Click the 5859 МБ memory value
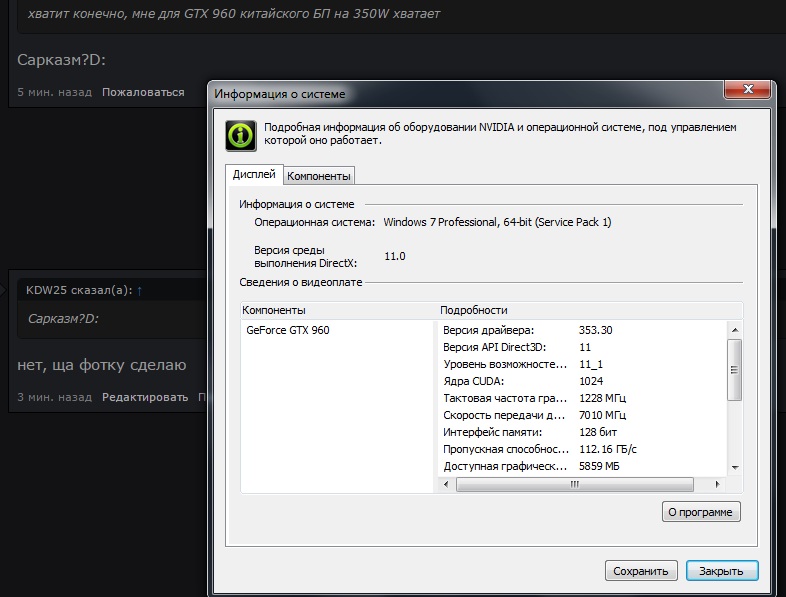Viewport: 786px width, 597px height. pos(599,466)
